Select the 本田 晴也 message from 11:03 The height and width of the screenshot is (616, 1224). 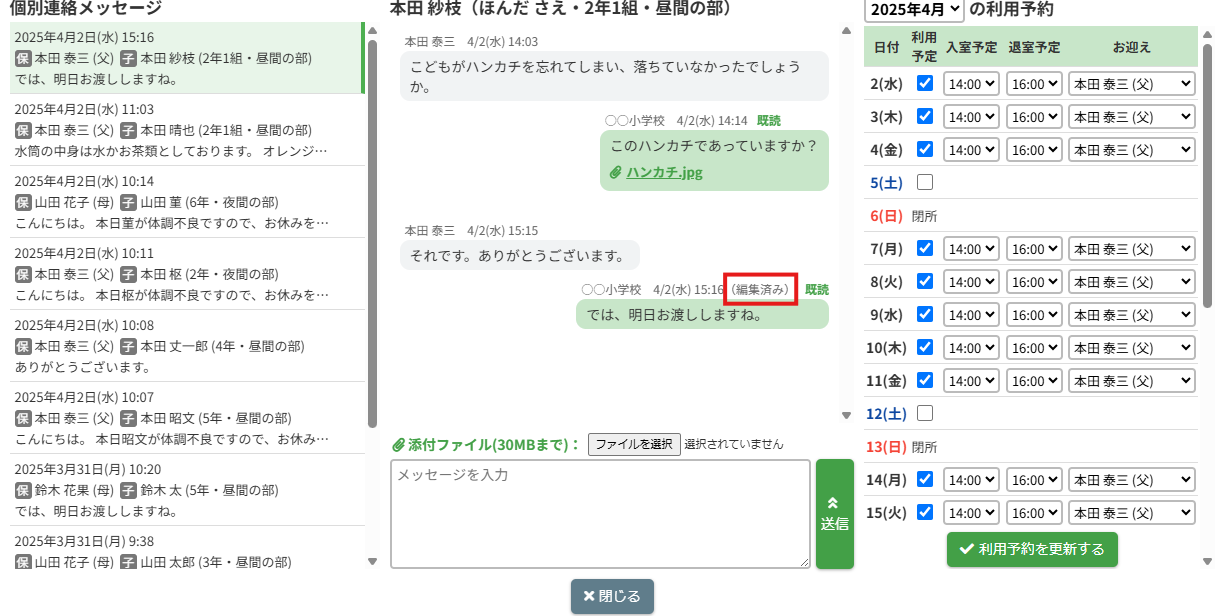coord(185,130)
